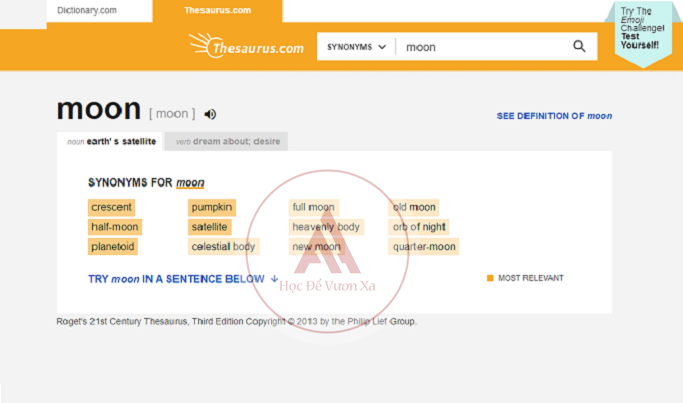Select the noun earth's satellite tab
Image resolution: width=683 pixels, height=403 pixels.
(x=111, y=142)
